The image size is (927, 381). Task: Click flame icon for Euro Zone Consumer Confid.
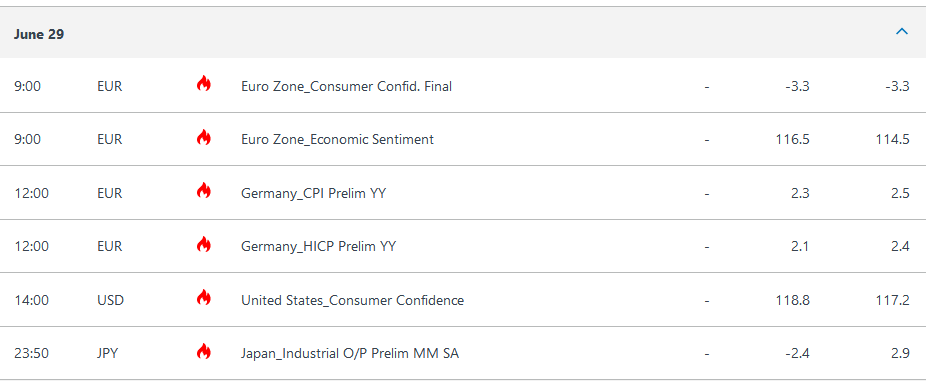pyautogui.click(x=203, y=84)
